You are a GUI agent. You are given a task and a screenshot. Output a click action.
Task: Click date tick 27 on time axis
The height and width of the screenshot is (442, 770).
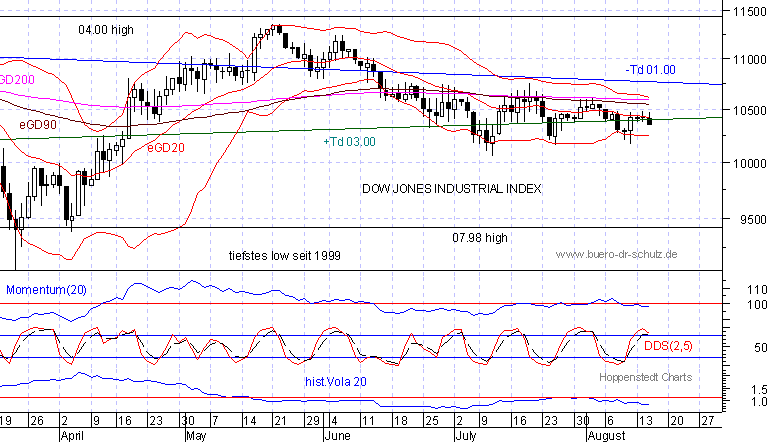click(708, 421)
